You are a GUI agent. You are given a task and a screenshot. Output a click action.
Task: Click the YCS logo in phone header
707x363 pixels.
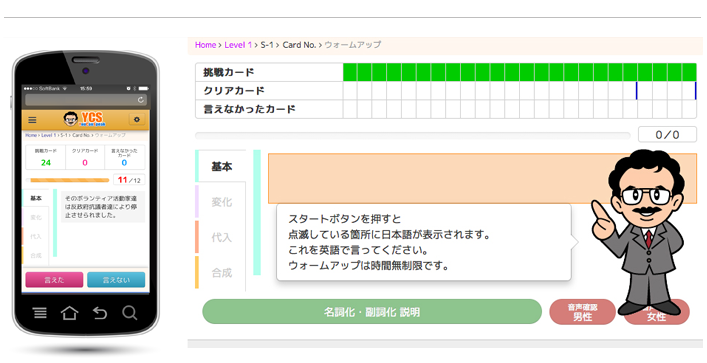tap(84, 119)
